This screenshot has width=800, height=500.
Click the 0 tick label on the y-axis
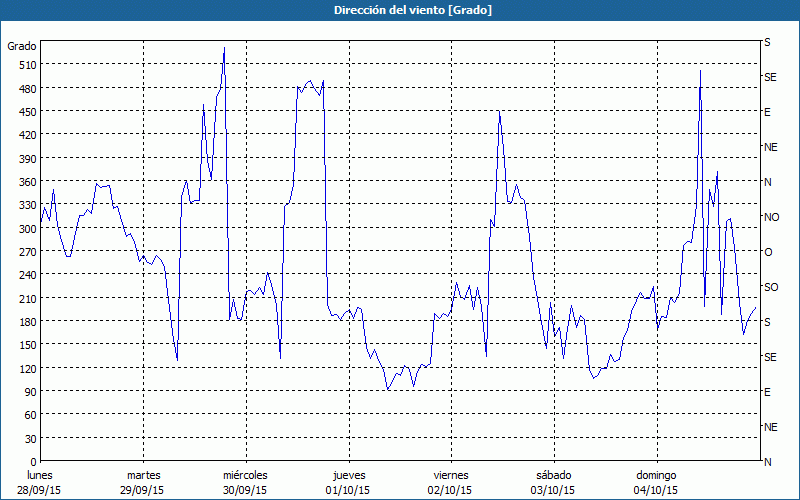32,462
